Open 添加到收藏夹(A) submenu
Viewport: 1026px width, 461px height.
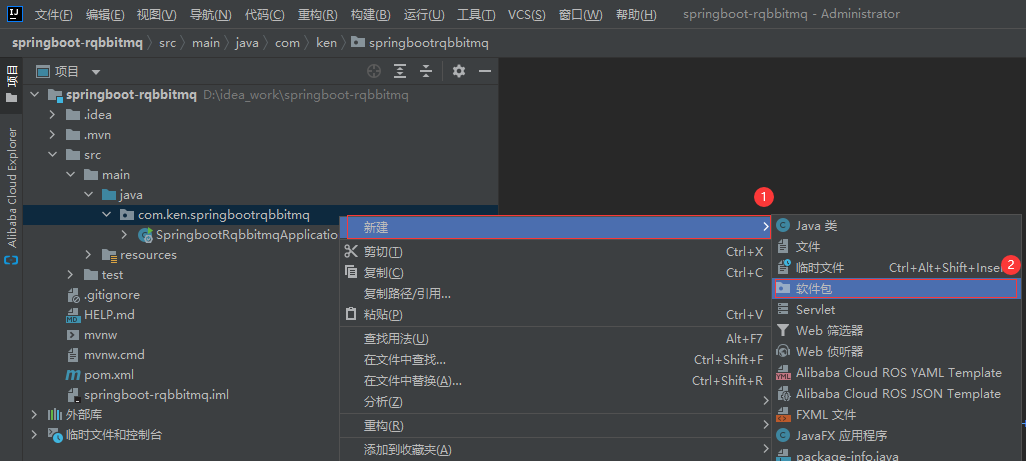(556, 450)
